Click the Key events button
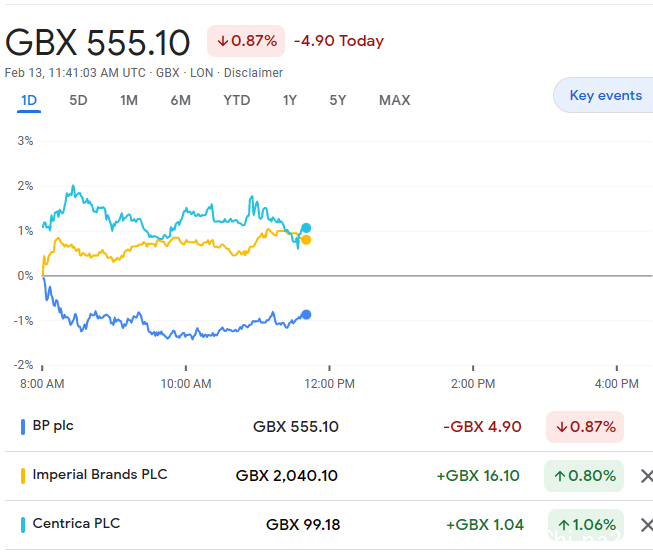Viewport: 653px width, 552px height. [605, 95]
